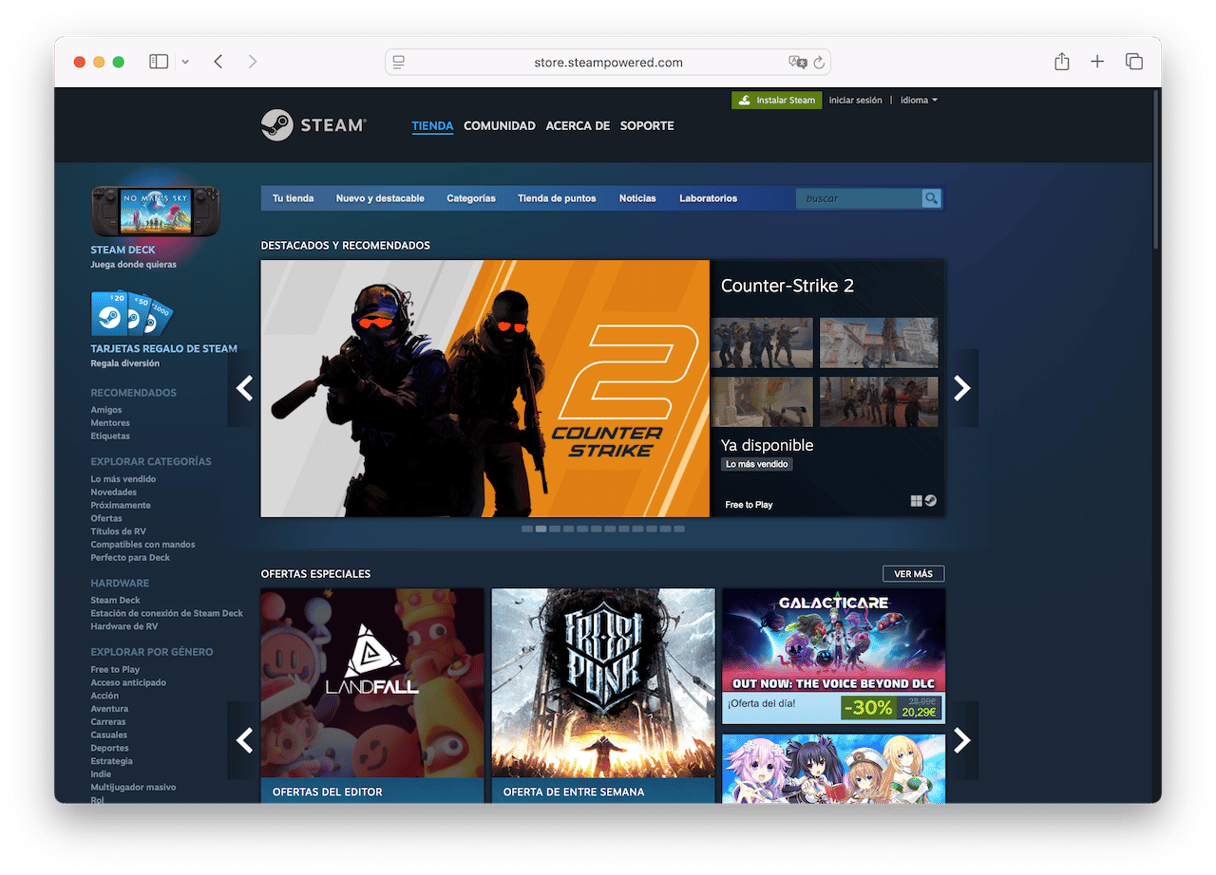Click the Steam logo in header

(x=313, y=125)
